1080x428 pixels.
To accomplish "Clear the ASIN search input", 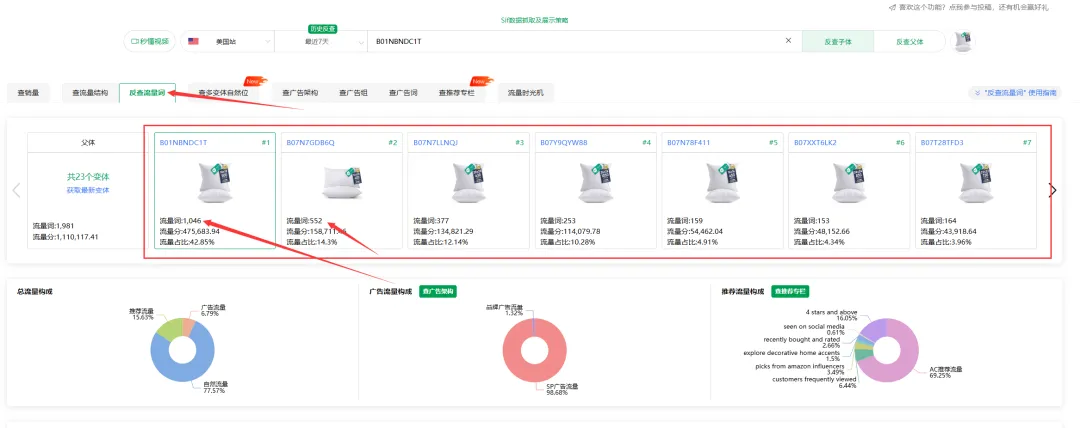I will pos(789,41).
